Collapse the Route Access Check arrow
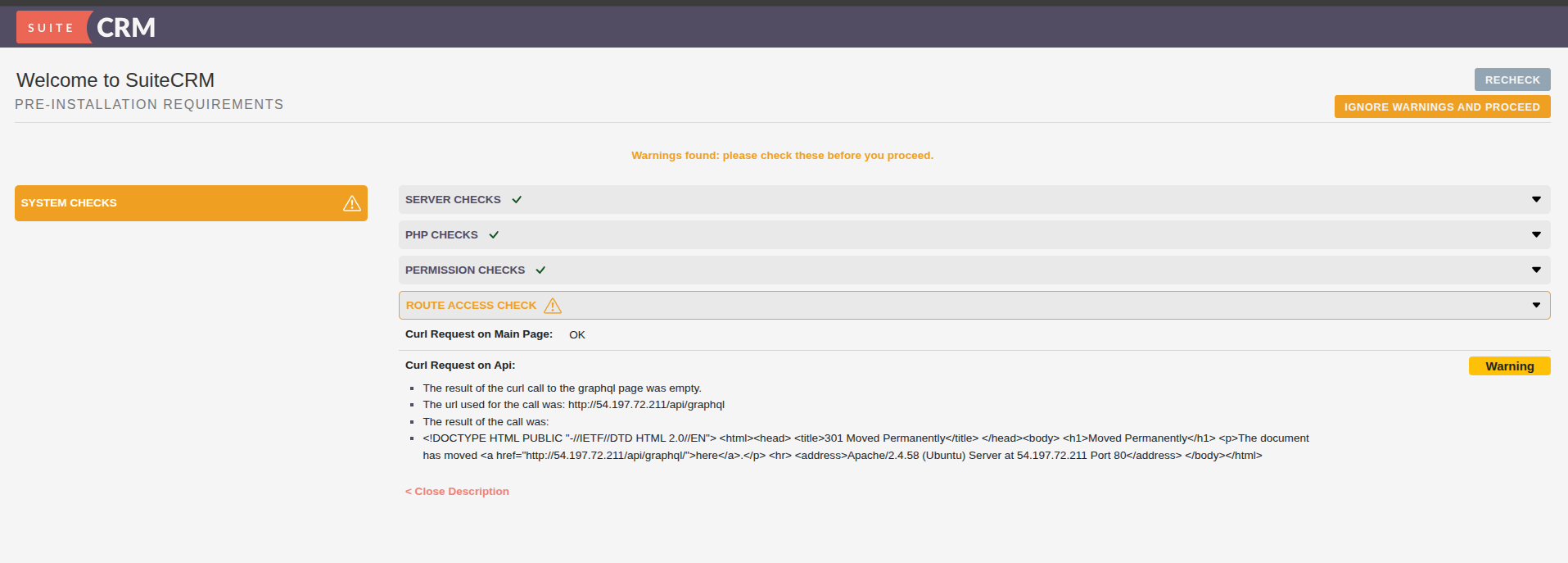Screen dimensions: 1568x563 pos(1536,305)
